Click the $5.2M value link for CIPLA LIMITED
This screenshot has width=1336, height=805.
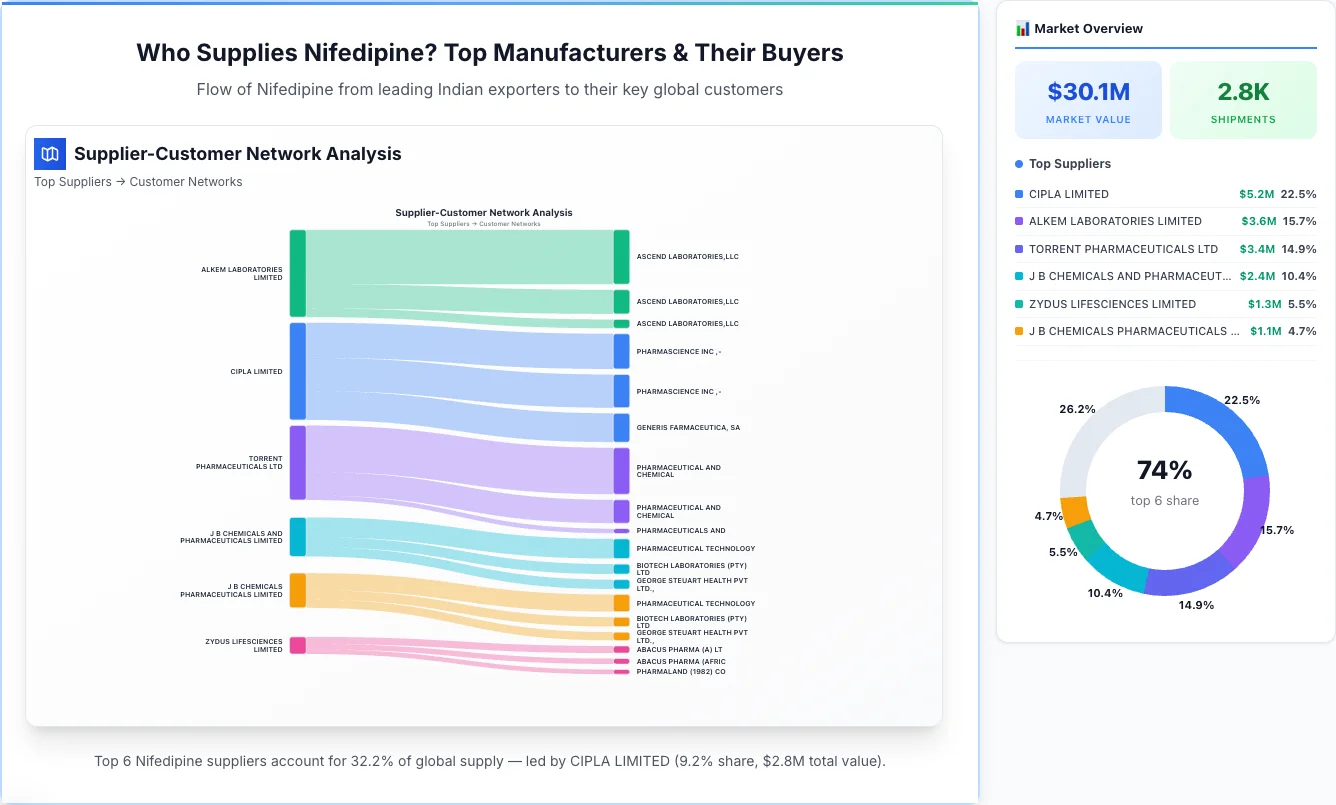click(1258, 194)
